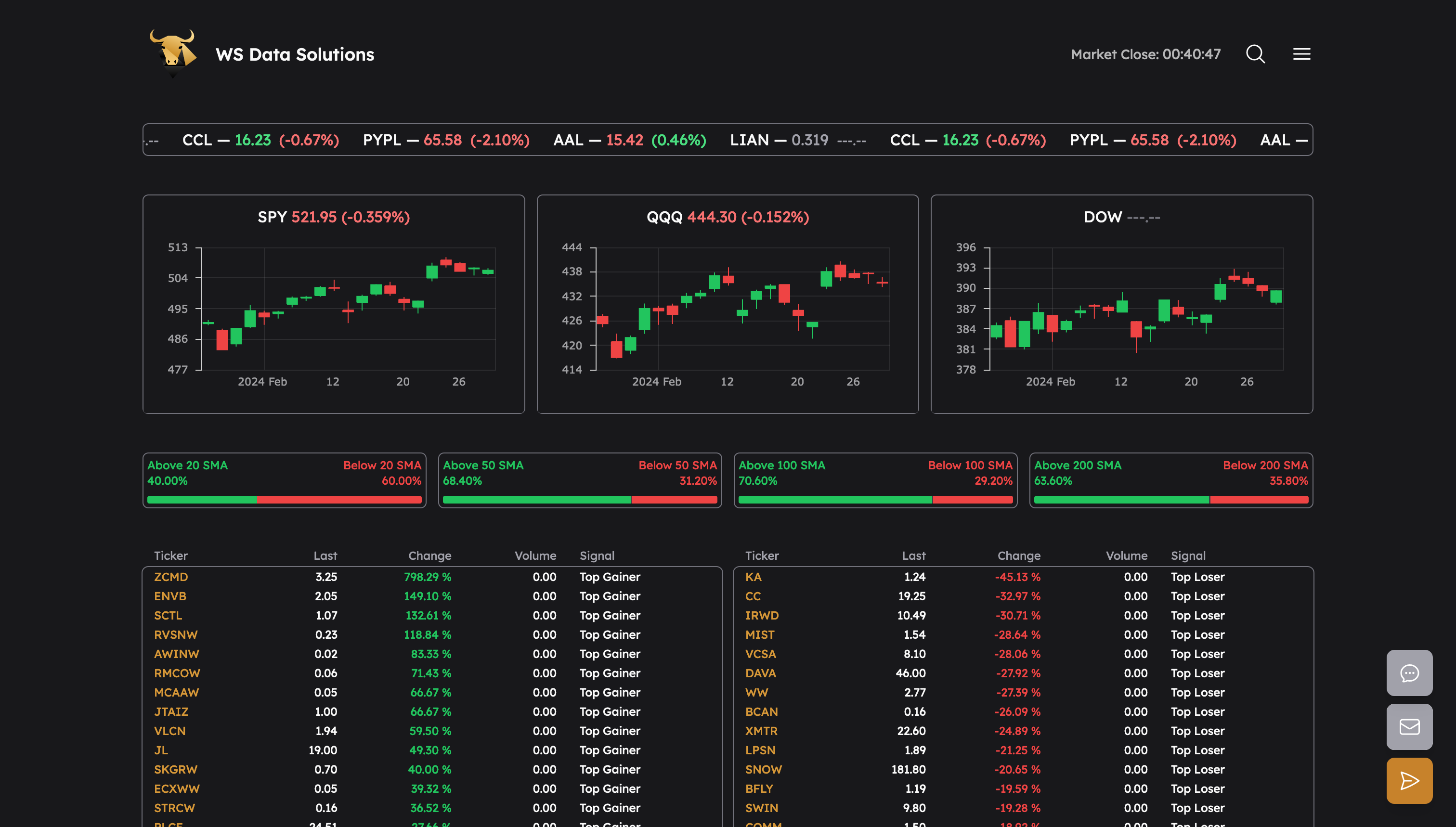Open LPSN ticker row

1023,751
